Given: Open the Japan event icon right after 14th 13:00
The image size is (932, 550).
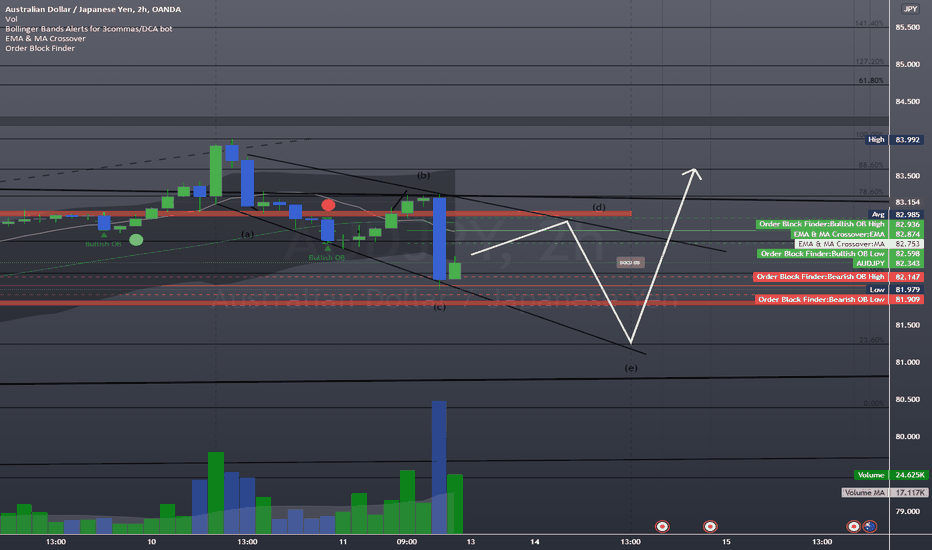Looking at the screenshot, I should [x=662, y=526].
